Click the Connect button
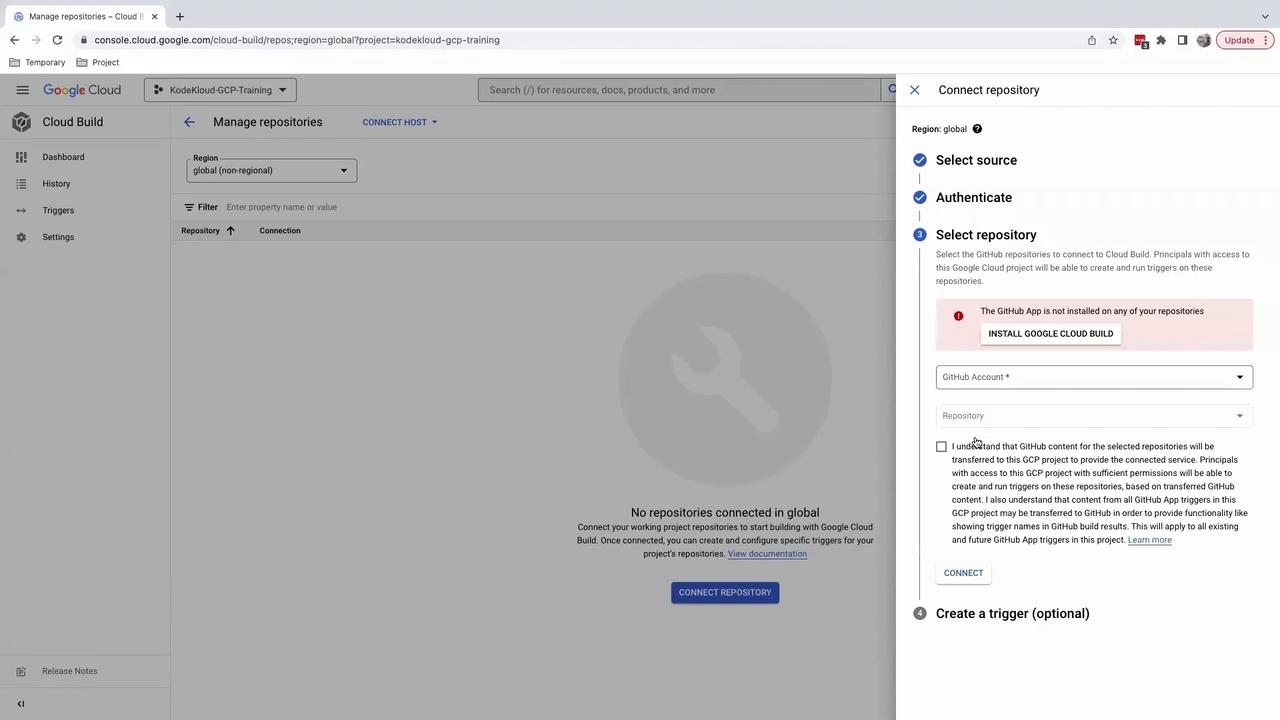 tap(964, 573)
